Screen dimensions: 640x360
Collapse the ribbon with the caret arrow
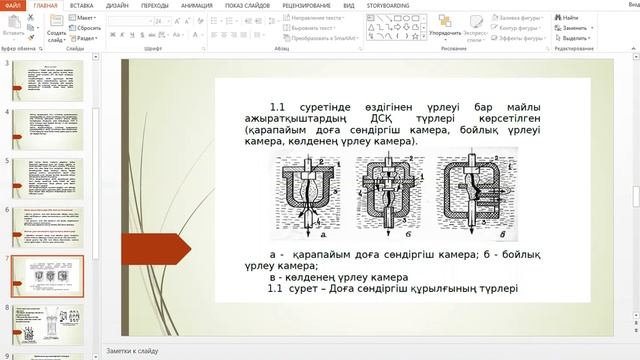pyautogui.click(x=633, y=49)
